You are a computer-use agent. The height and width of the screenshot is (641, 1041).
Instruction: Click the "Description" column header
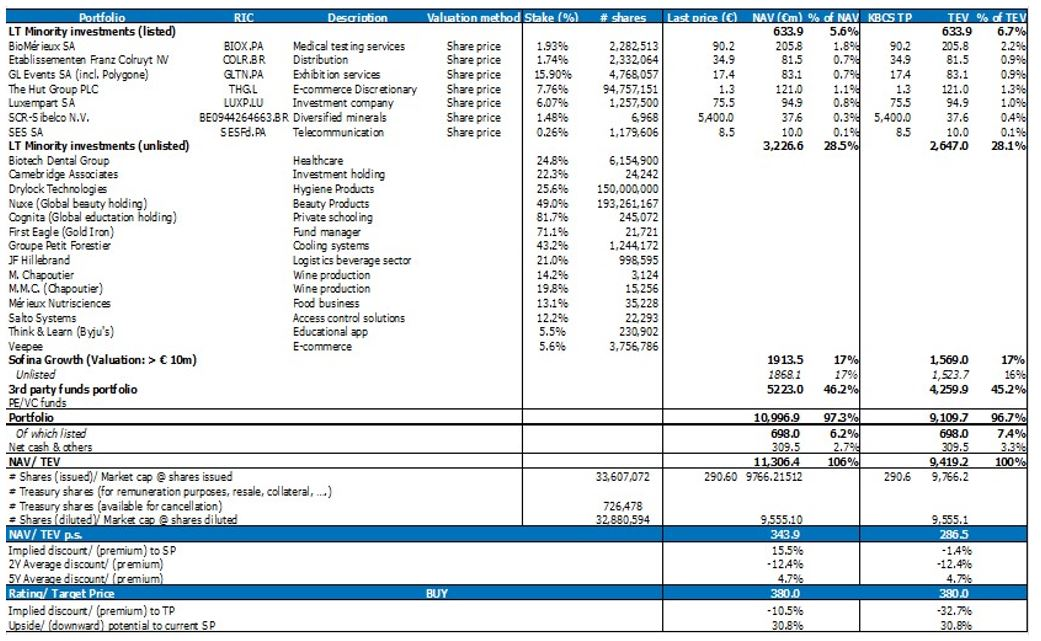pos(357,17)
